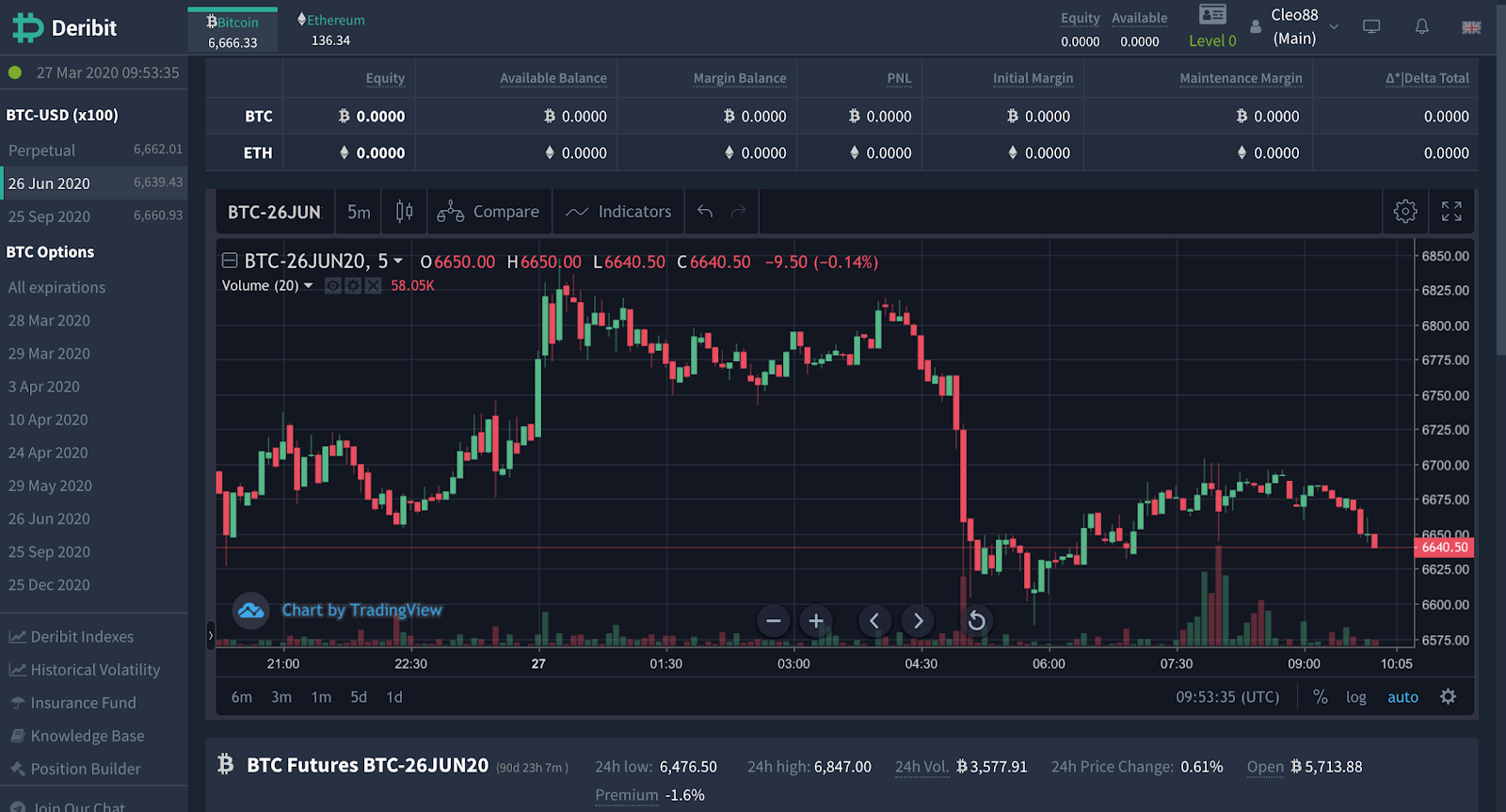
Task: Open the BTC-26JUN20 legend dropdown arrow
Action: 398,261
